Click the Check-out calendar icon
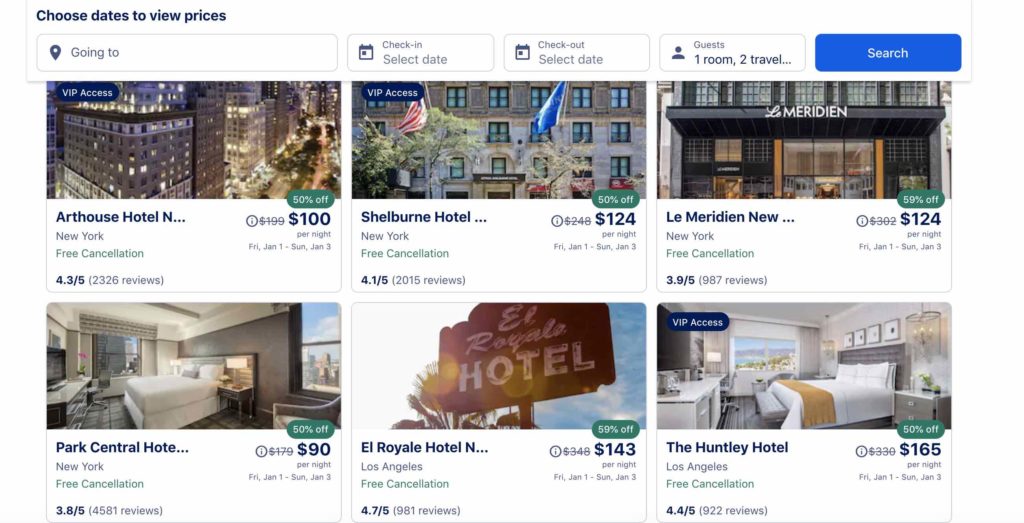Screen dimensions: 1024x523 pos(522,52)
